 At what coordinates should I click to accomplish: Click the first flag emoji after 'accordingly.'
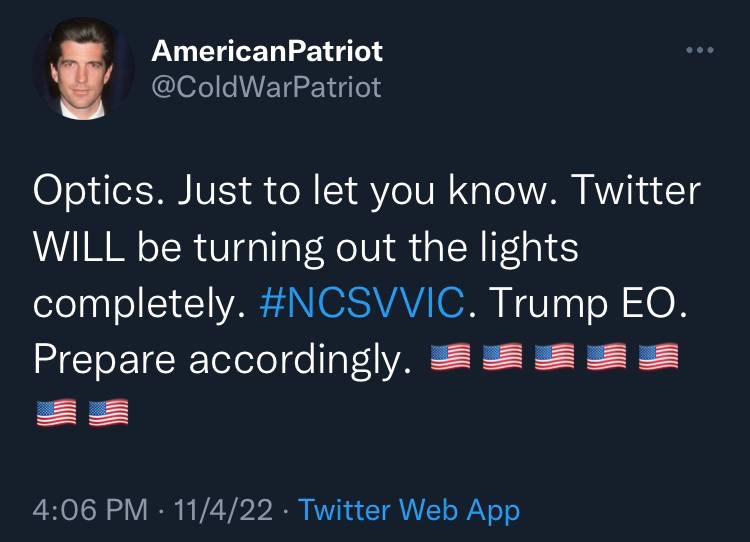point(450,357)
